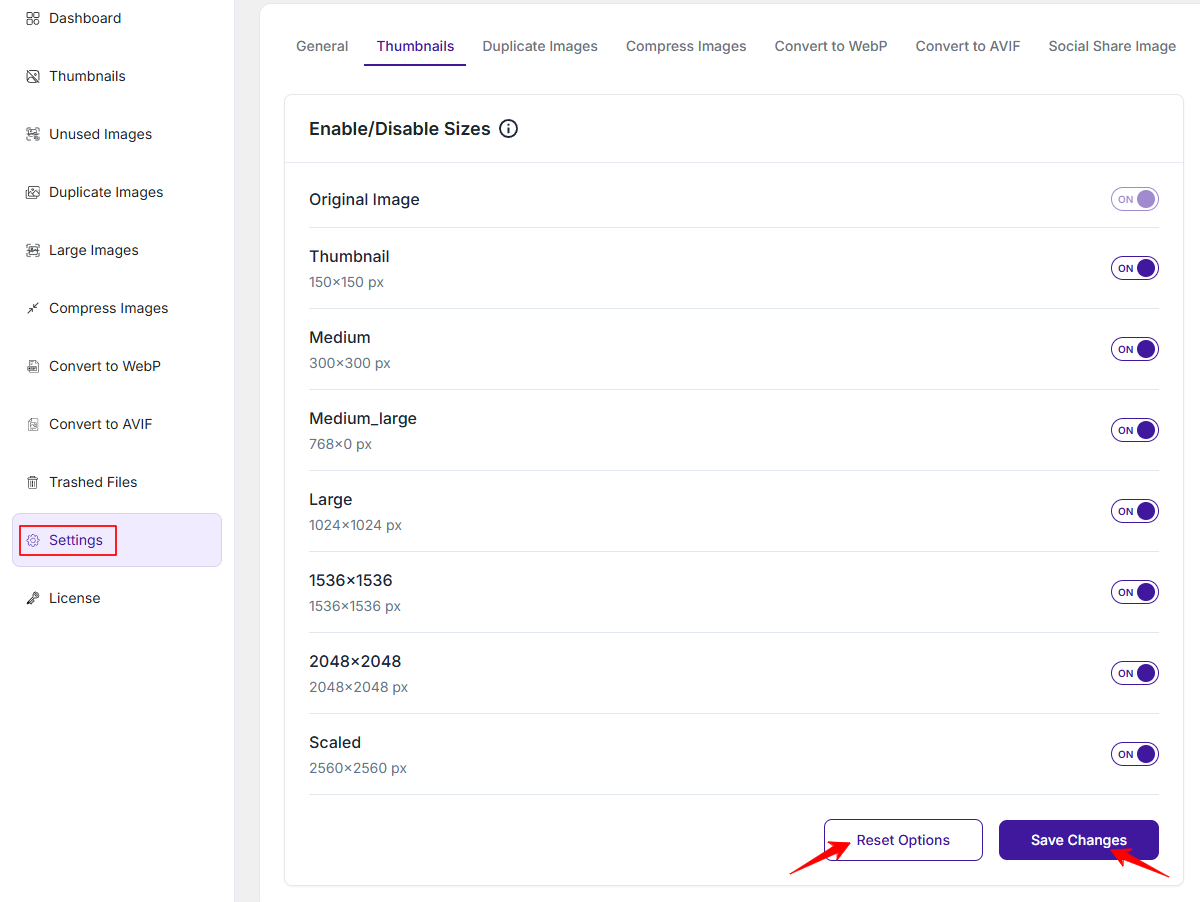
Task: Switch off the 1536×1536 size toggle
Action: pyautogui.click(x=1135, y=592)
